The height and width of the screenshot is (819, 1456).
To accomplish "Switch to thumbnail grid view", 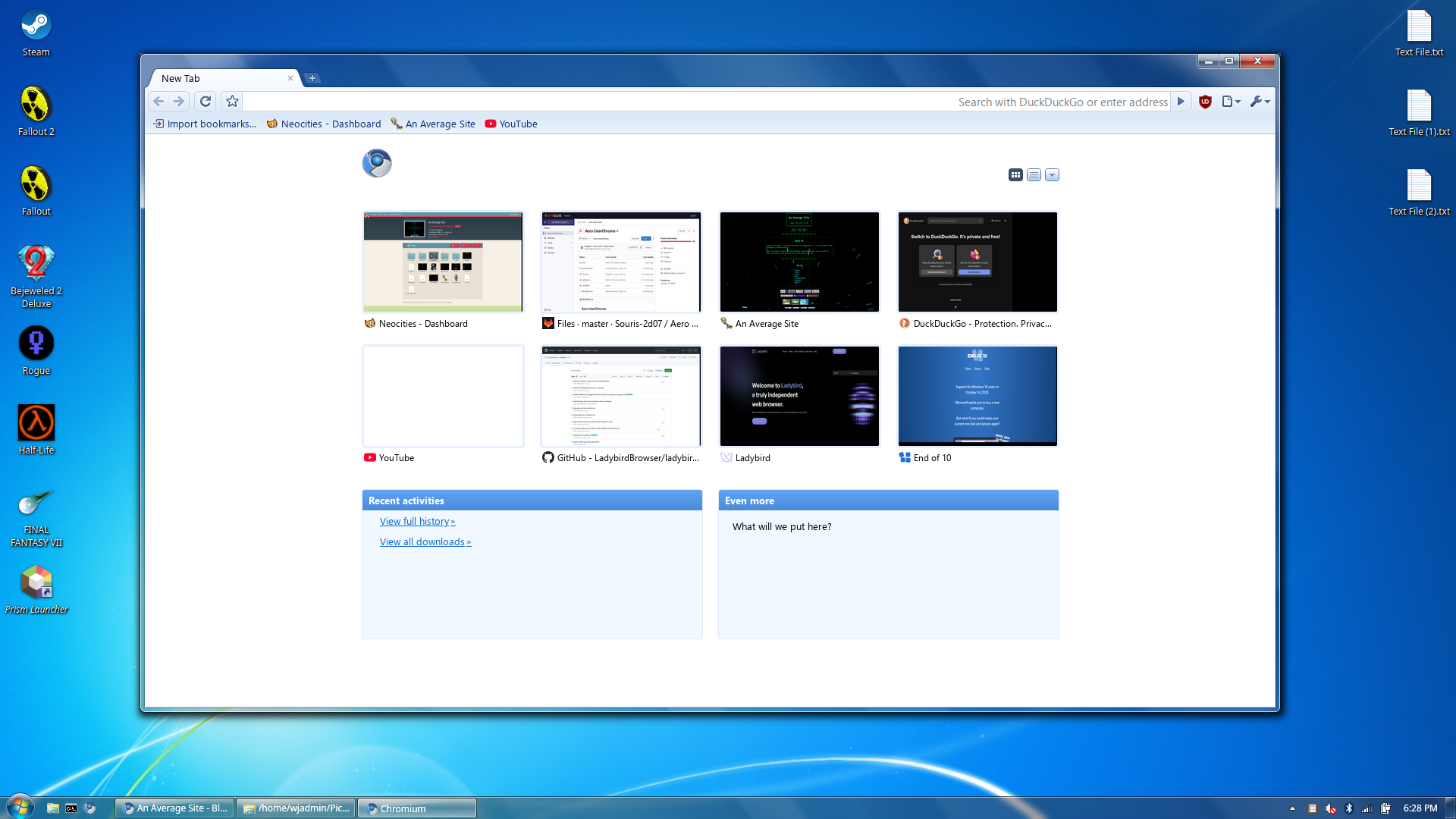I will [x=1015, y=175].
